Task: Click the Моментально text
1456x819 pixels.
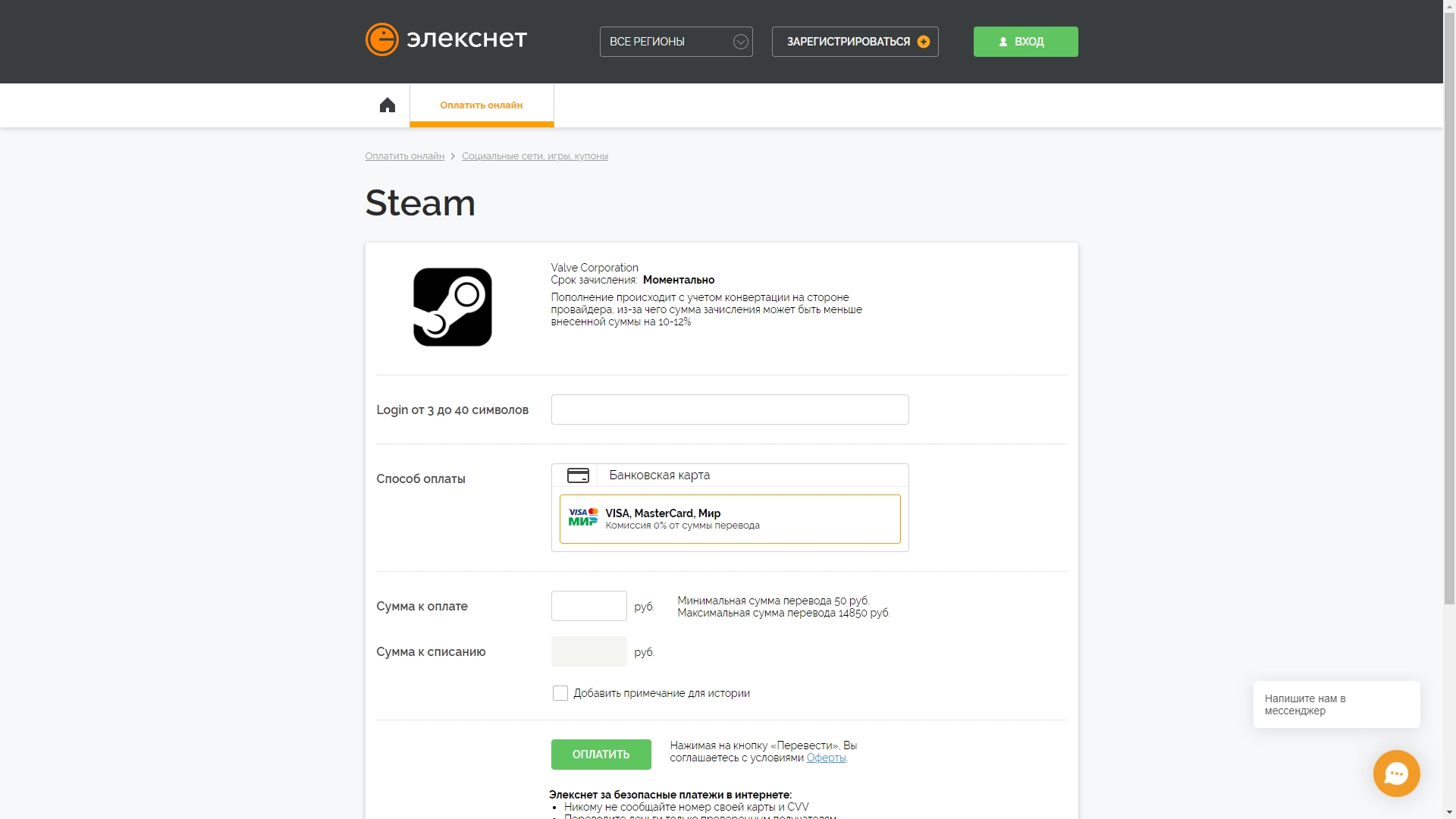Action: point(679,280)
